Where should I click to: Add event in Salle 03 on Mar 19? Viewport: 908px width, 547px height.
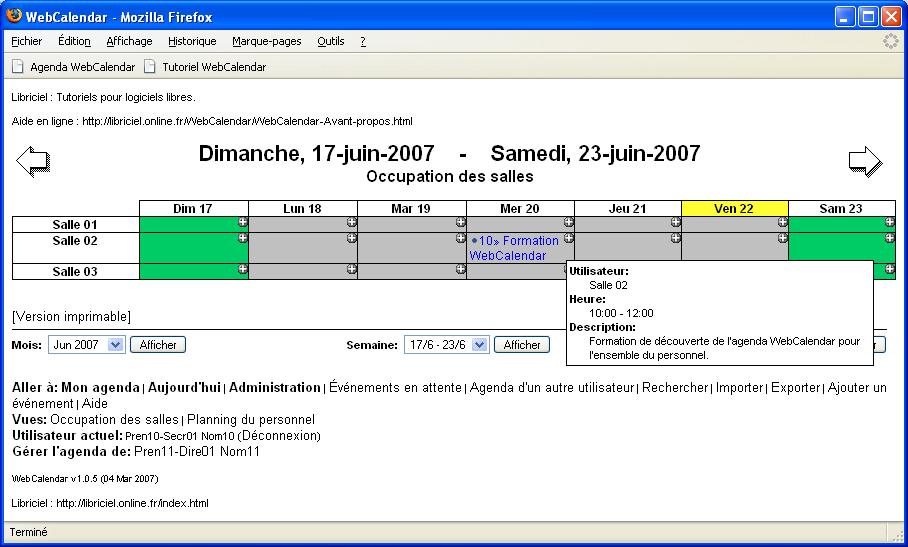coord(460,269)
